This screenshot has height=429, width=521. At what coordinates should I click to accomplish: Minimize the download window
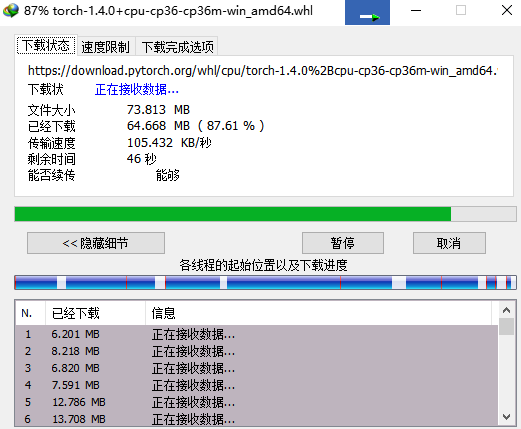click(416, 11)
